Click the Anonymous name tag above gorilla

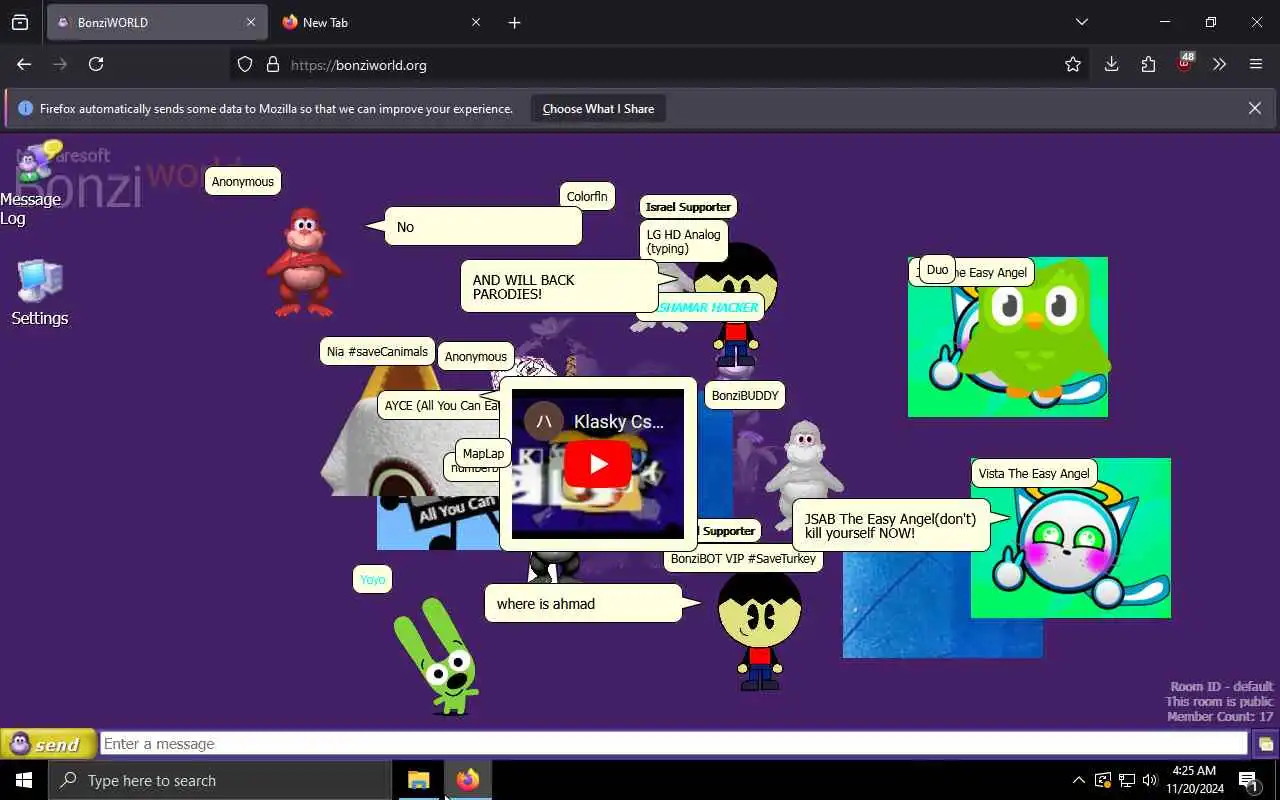(243, 182)
